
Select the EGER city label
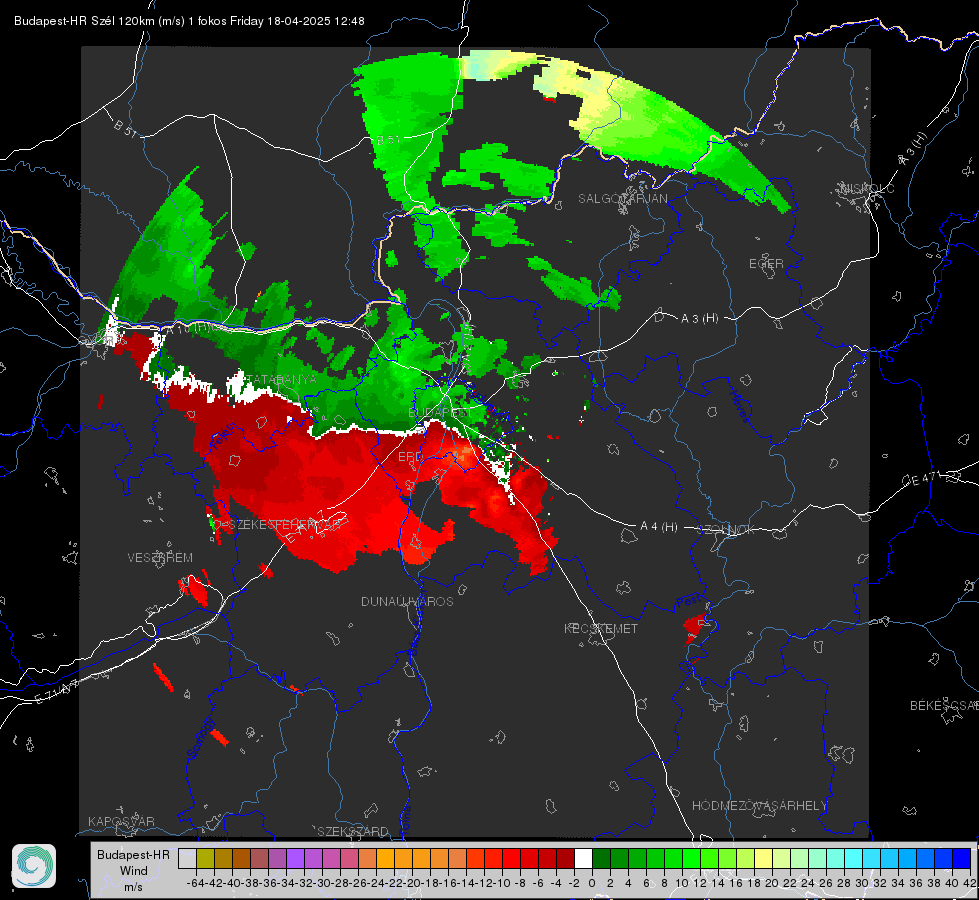(x=766, y=264)
